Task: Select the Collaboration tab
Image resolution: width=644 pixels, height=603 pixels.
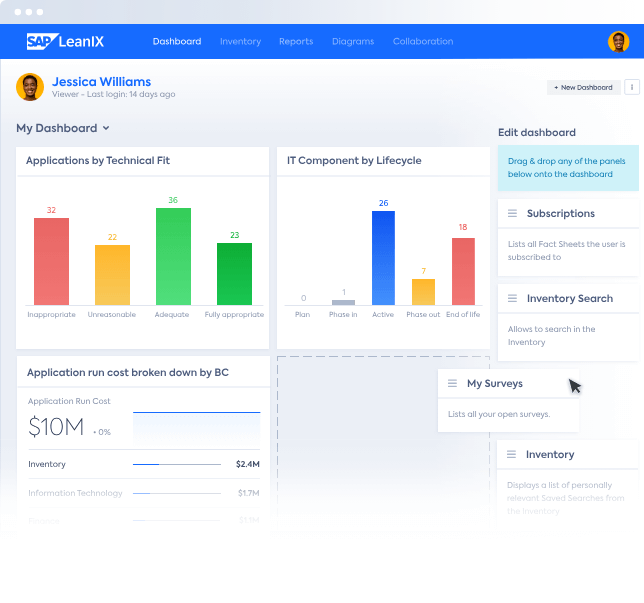Action: point(423,42)
